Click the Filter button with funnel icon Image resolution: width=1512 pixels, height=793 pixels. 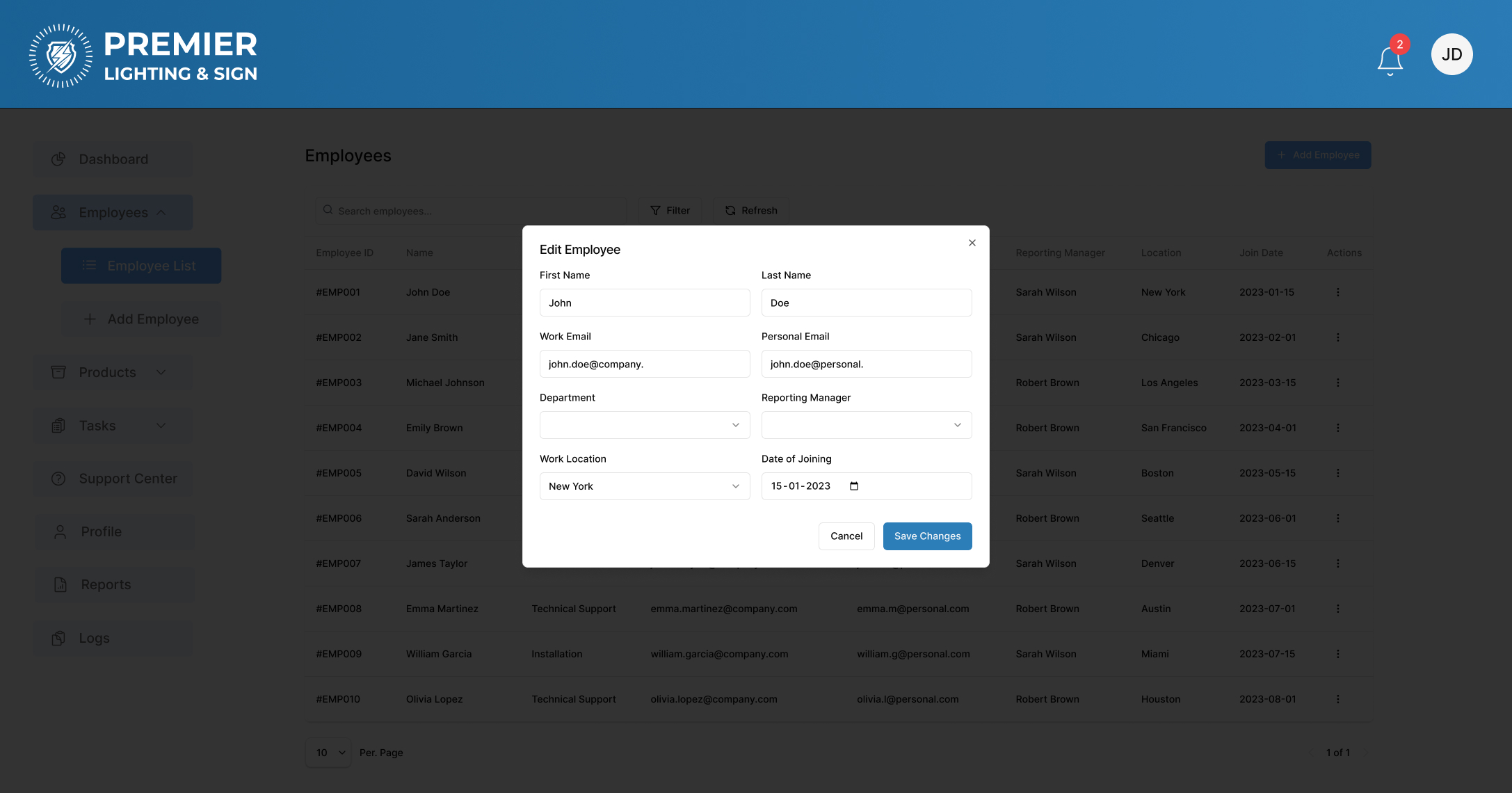point(670,211)
